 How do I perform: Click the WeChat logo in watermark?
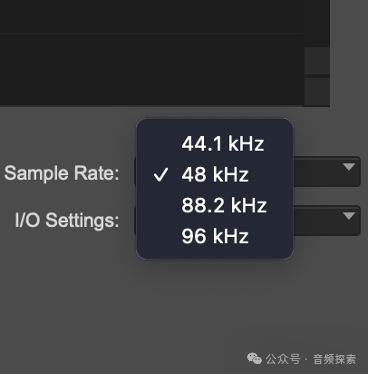tap(254, 359)
